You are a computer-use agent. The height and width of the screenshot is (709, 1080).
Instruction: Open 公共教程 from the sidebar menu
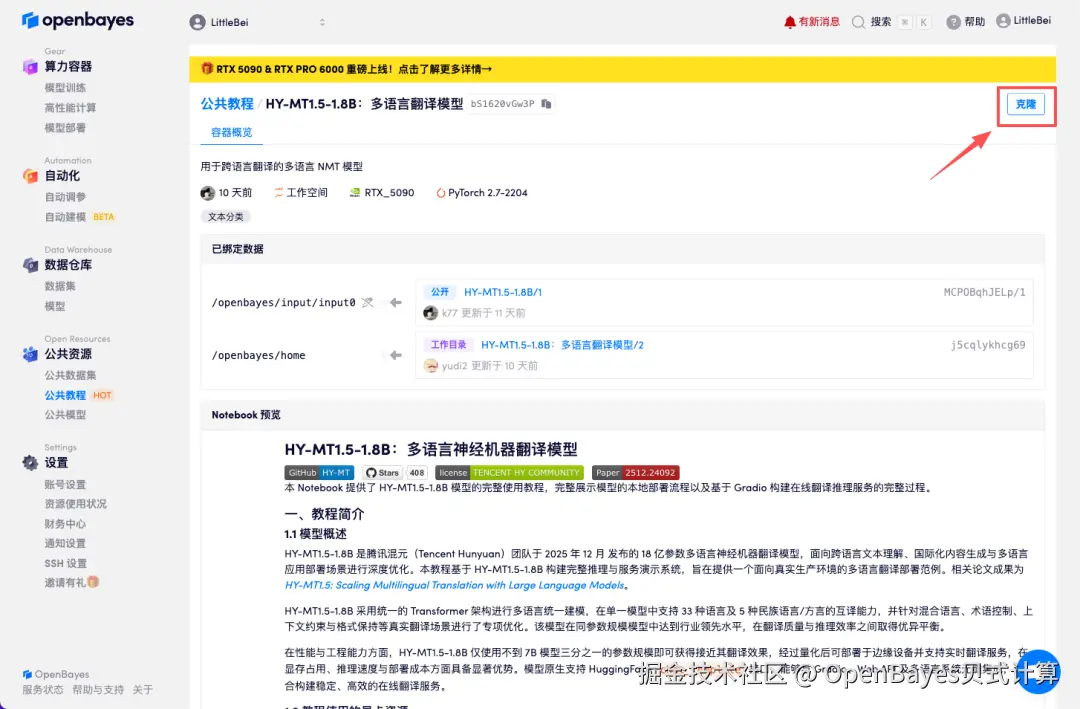point(64,394)
